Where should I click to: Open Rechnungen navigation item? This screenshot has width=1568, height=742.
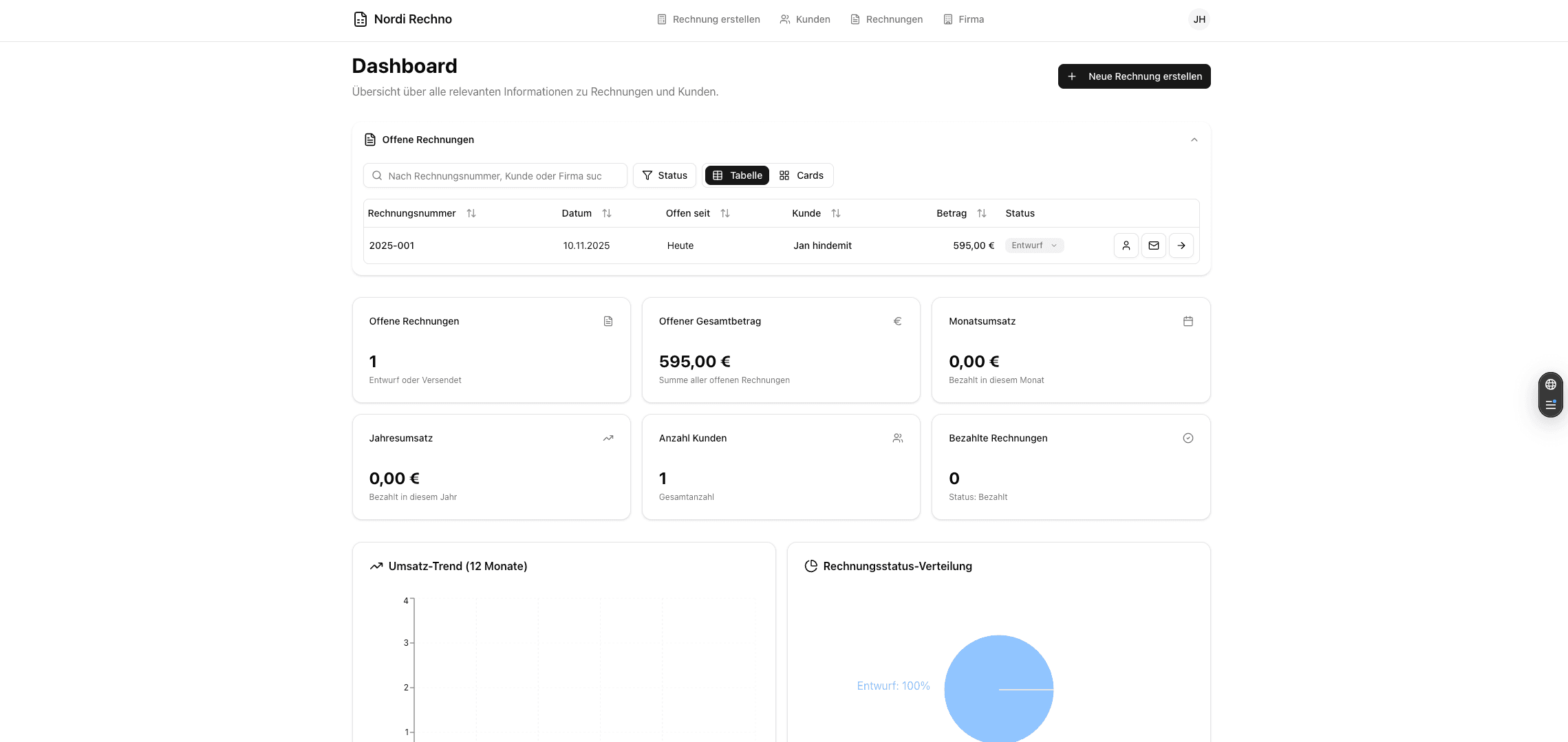tap(886, 19)
